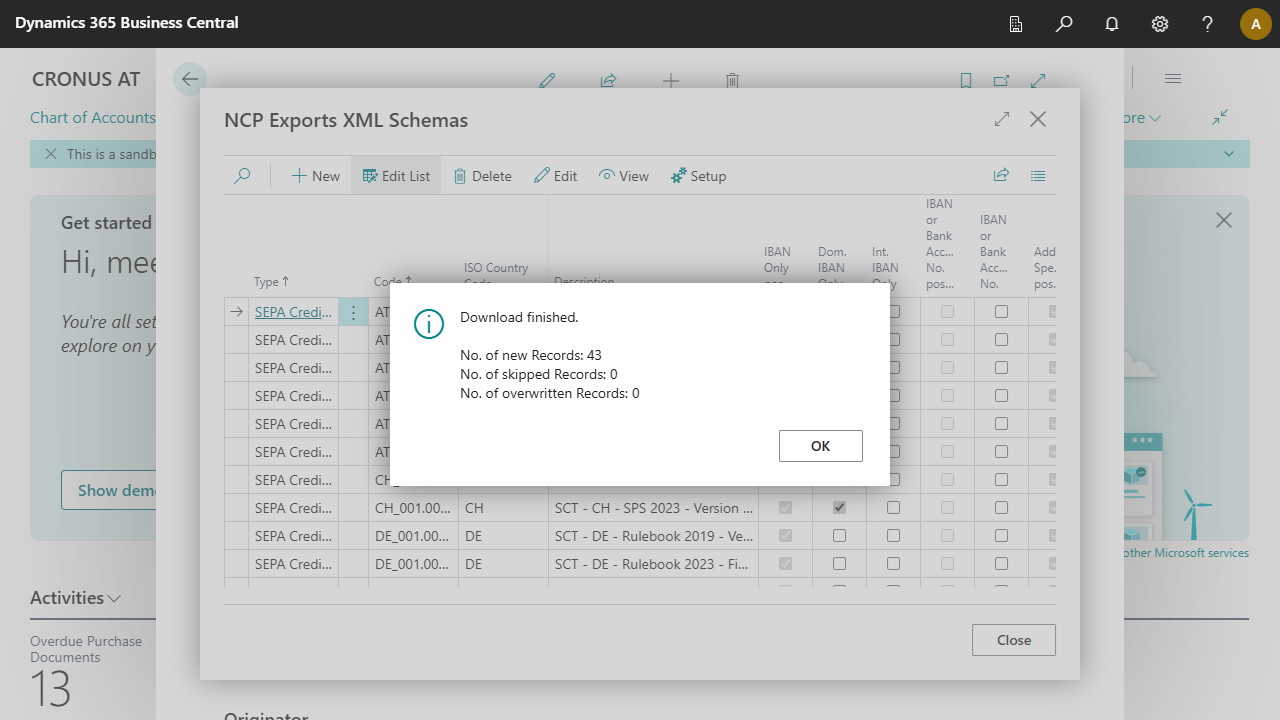Open the help question mark icon

1208,24
